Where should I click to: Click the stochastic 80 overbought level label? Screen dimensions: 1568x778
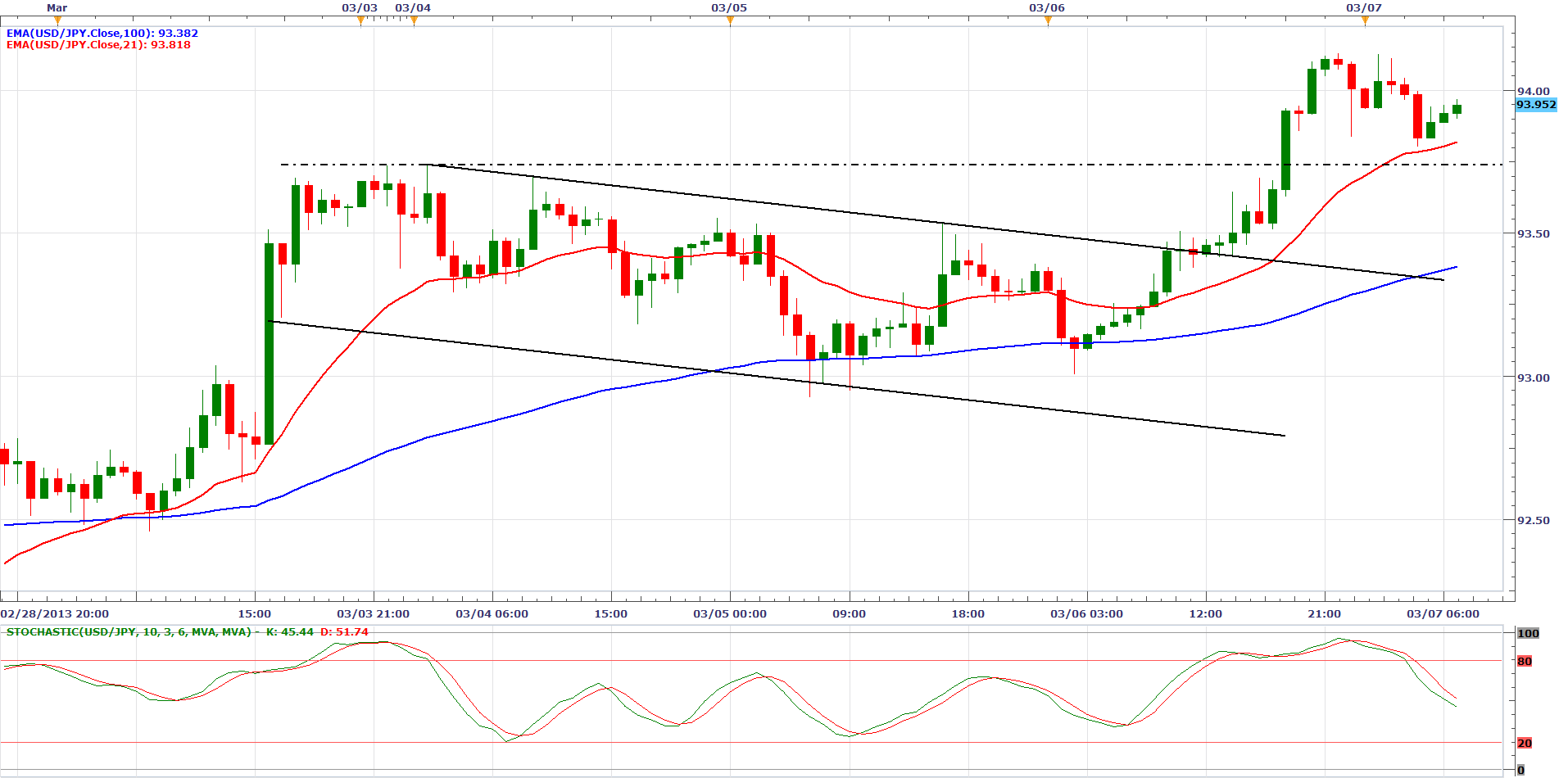1525,662
